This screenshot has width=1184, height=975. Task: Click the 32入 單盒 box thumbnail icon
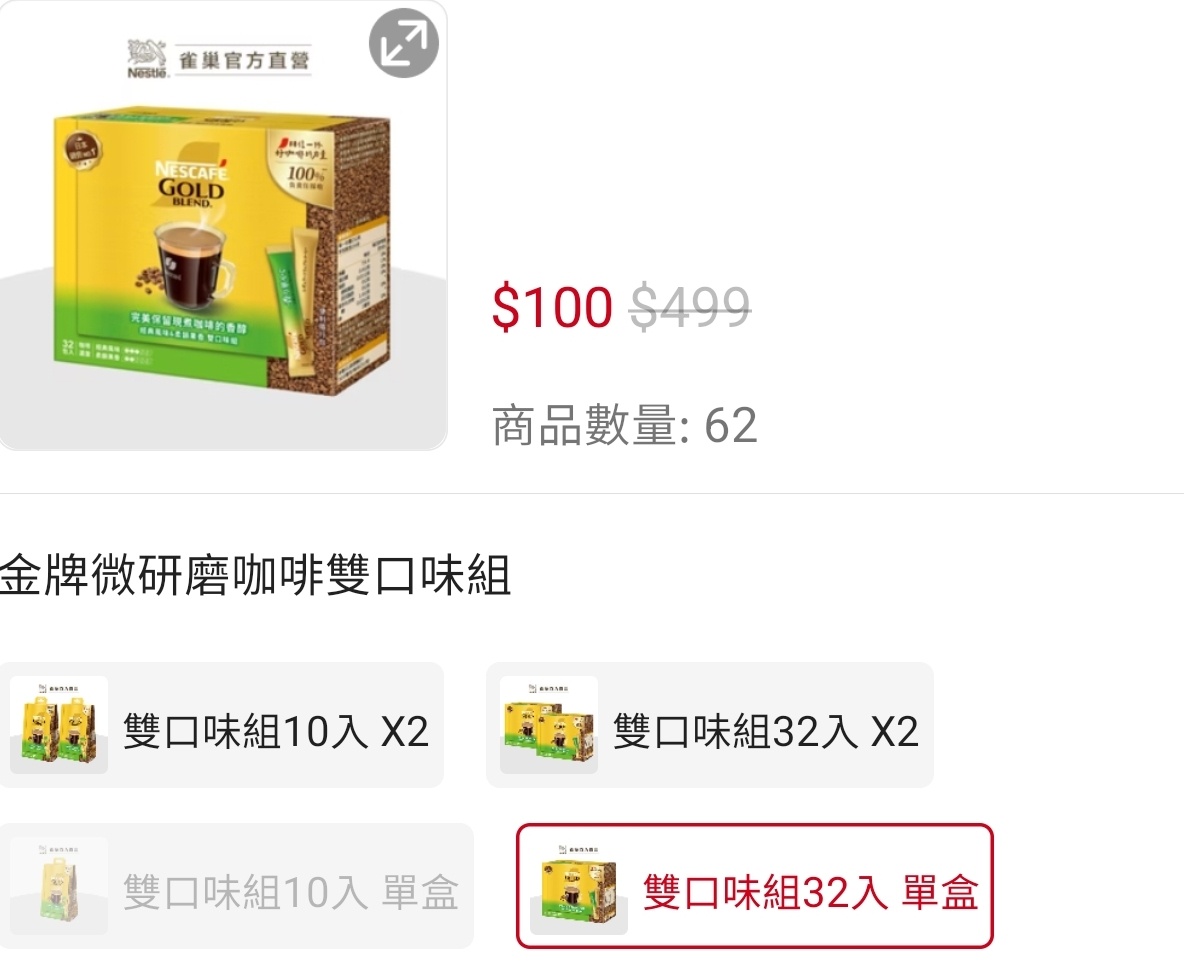(579, 887)
